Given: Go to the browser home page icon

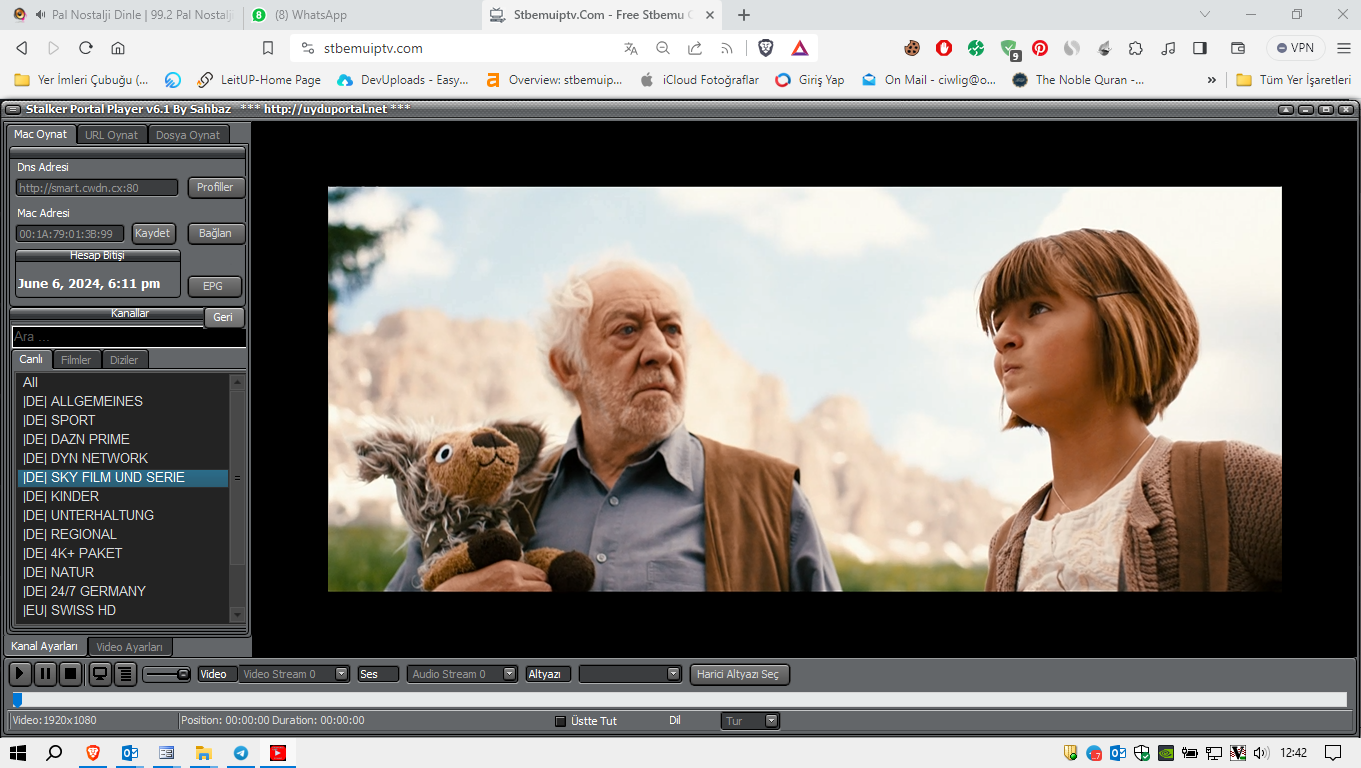Looking at the screenshot, I should (118, 48).
